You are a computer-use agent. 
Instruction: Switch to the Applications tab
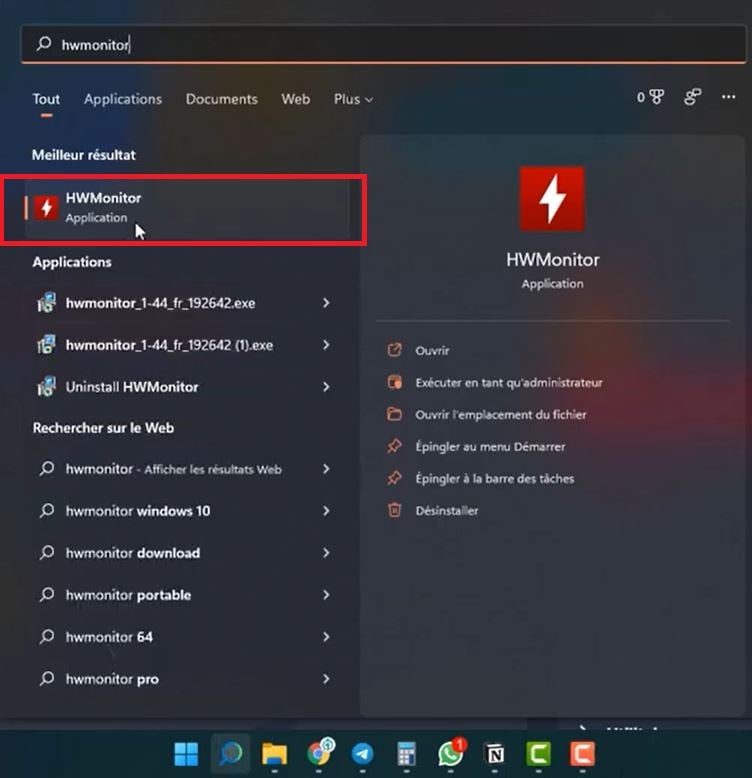(123, 99)
